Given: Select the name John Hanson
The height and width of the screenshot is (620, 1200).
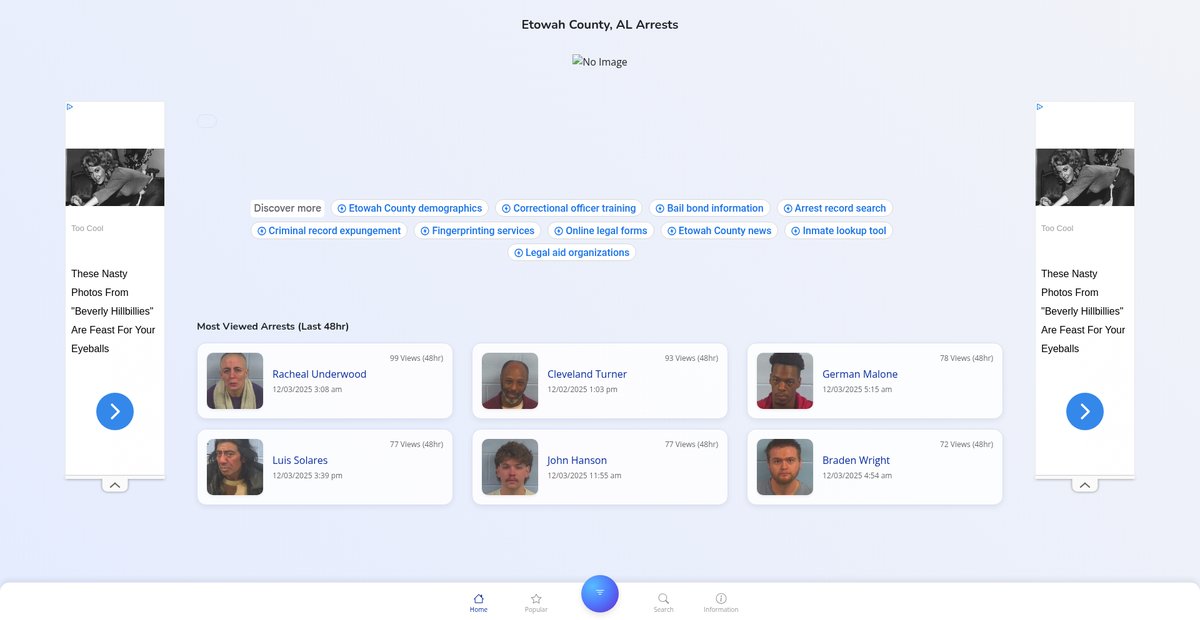Looking at the screenshot, I should [577, 460].
